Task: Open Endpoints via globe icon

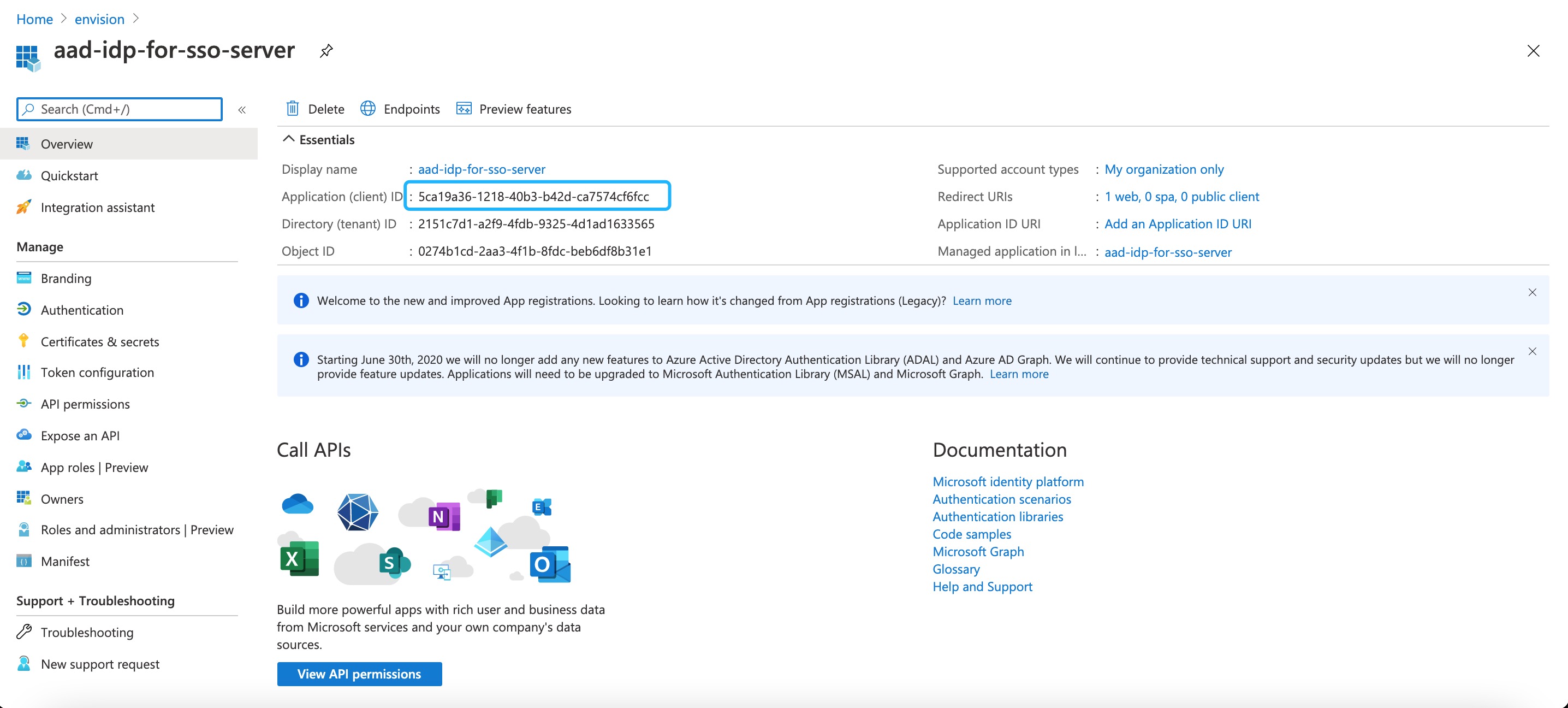Action: (x=367, y=109)
